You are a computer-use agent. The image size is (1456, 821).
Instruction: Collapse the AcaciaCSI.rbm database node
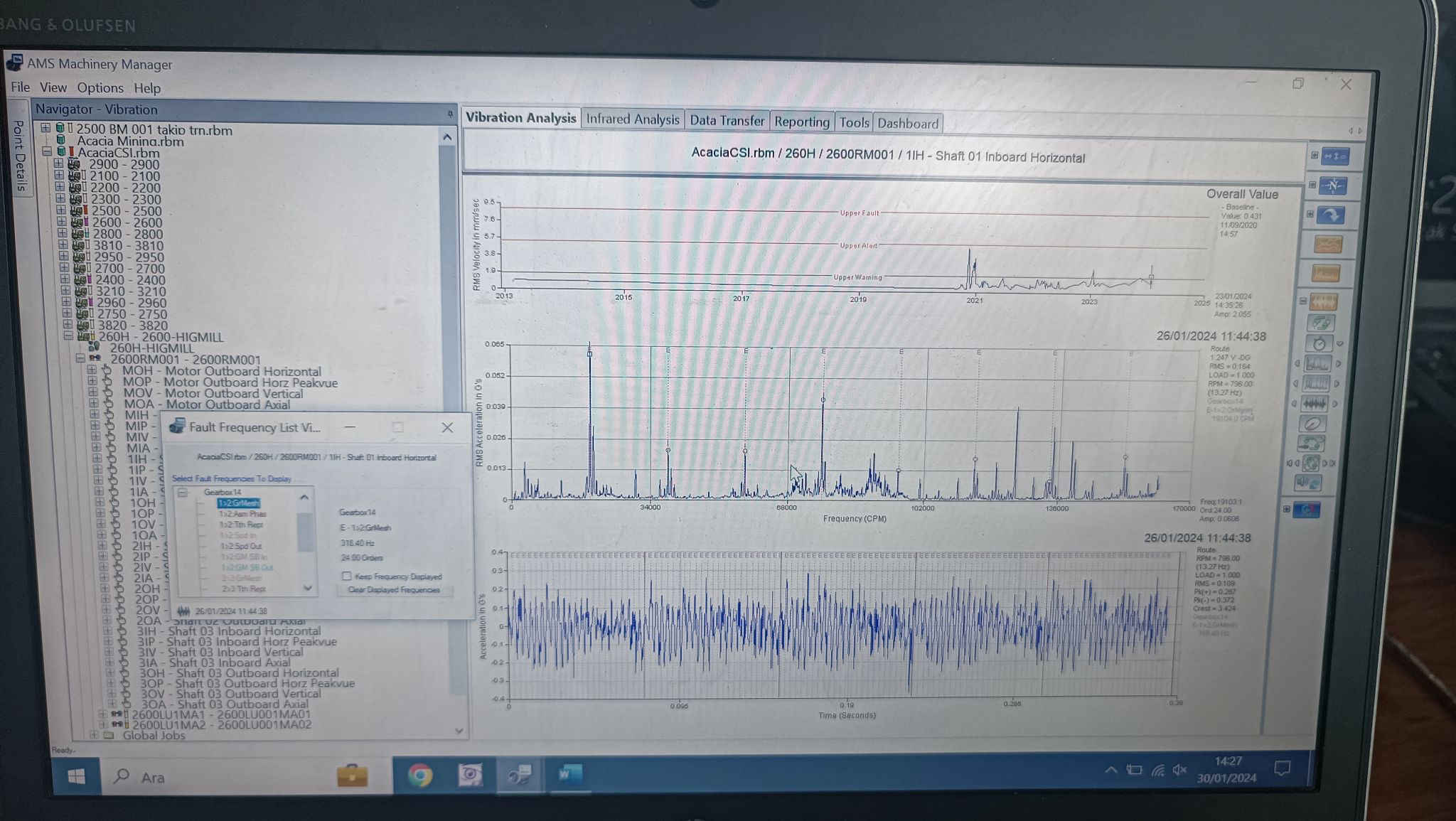(x=47, y=151)
